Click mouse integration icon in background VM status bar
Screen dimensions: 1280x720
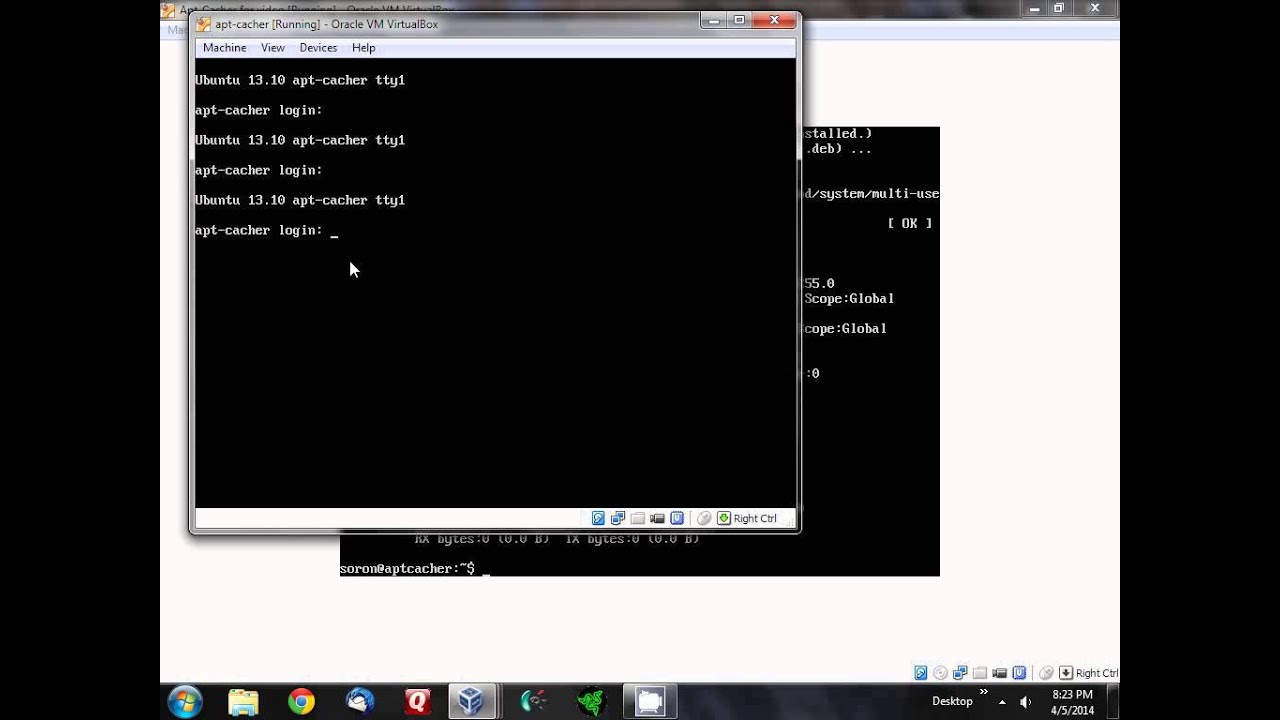[x=1046, y=673]
